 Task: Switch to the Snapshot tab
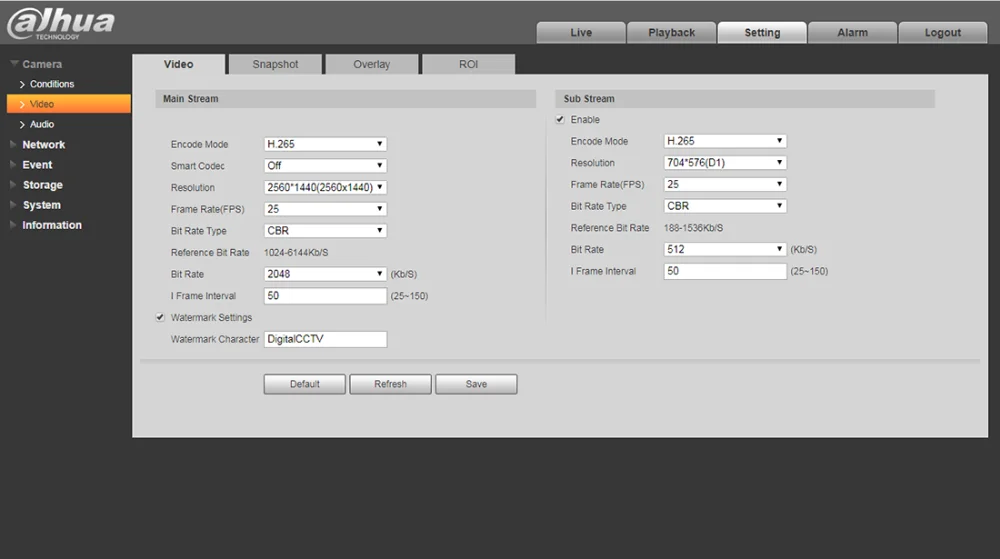coord(275,64)
